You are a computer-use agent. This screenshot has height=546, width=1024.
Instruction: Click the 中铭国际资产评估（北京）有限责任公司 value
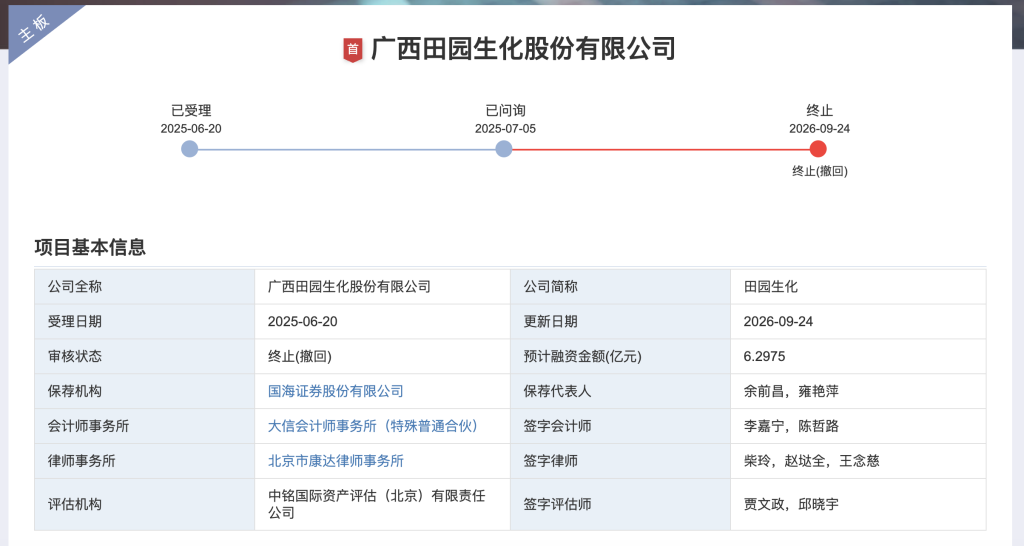pyautogui.click(x=376, y=504)
